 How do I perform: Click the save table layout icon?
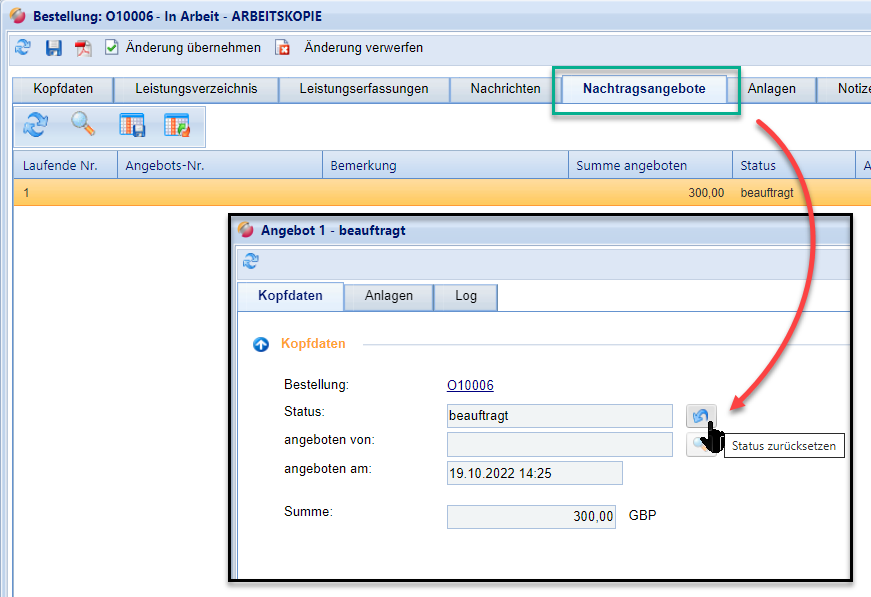point(132,125)
